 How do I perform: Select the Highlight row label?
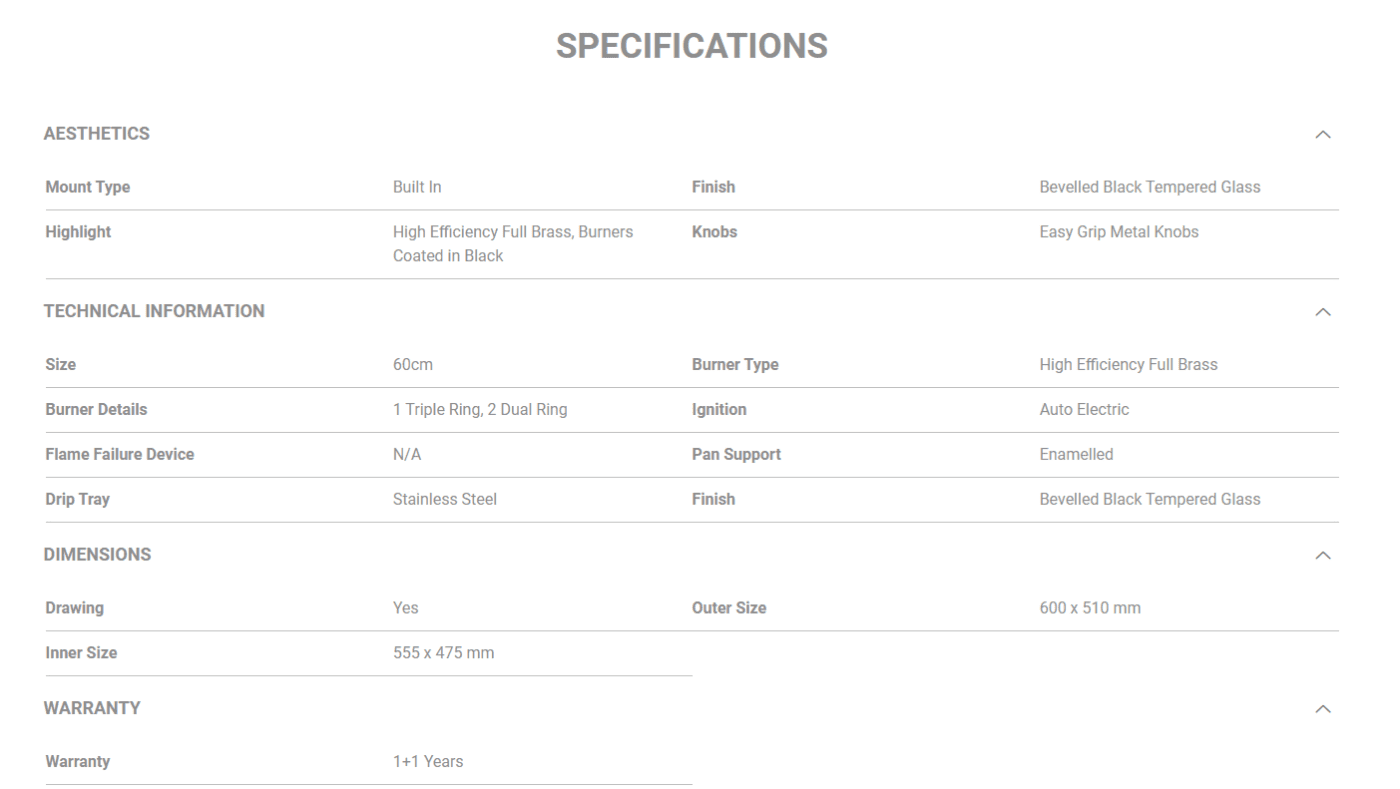78,232
